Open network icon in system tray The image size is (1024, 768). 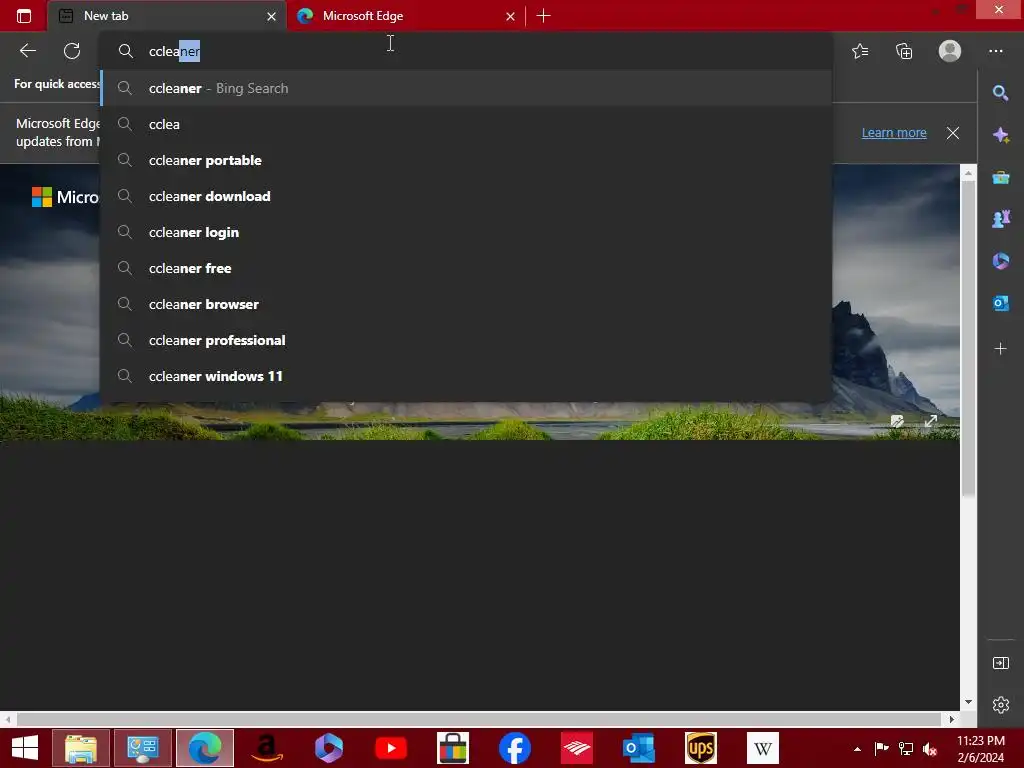click(906, 748)
